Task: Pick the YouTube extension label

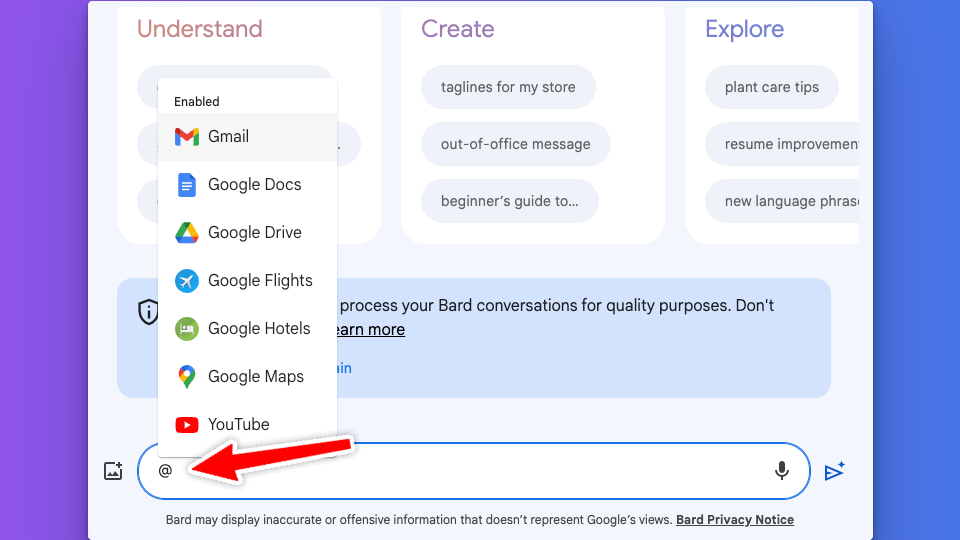Action: 238,425
